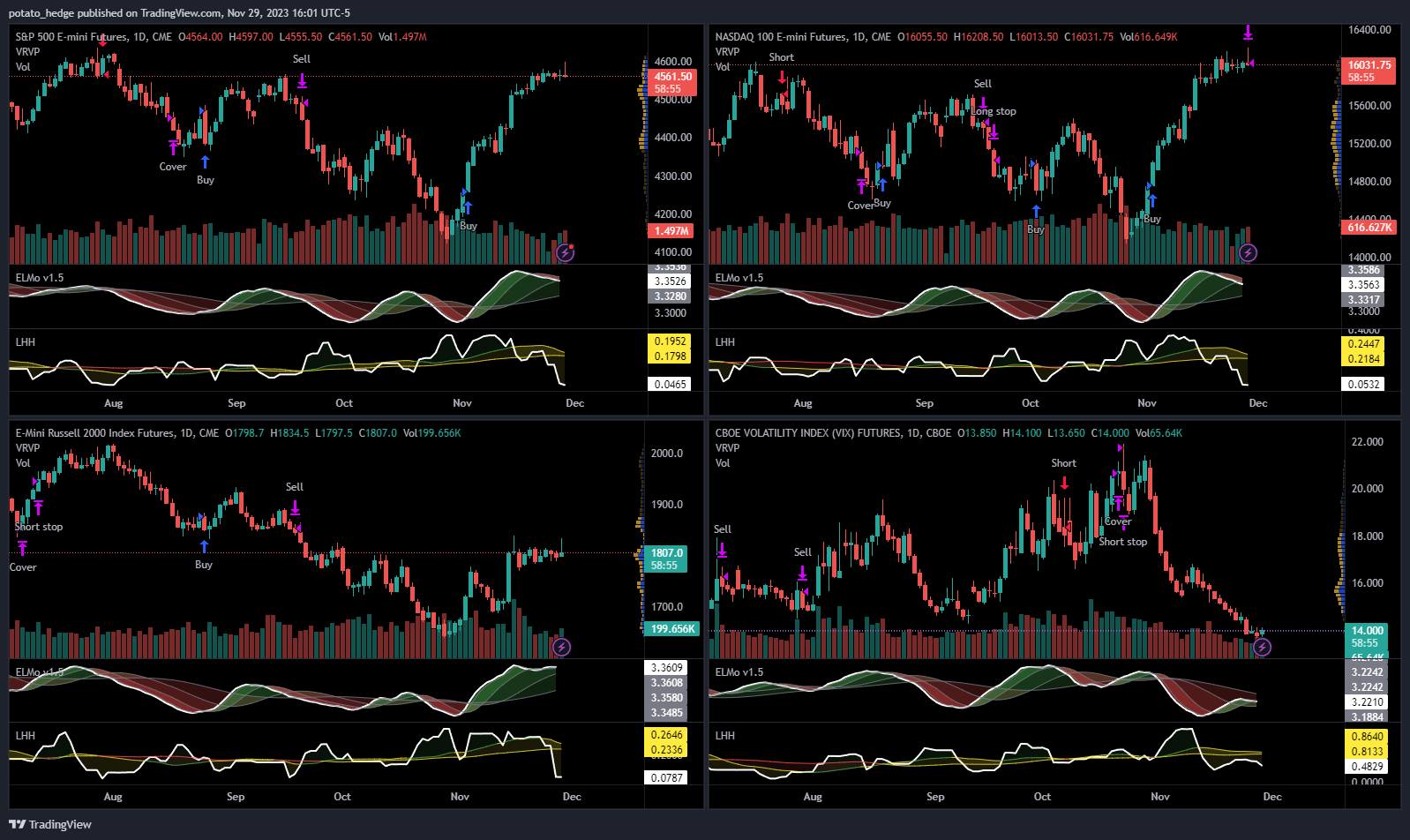This screenshot has width=1410, height=840.
Task: Click the VRVP indicator label on the VIX chart
Action: pyautogui.click(x=727, y=448)
